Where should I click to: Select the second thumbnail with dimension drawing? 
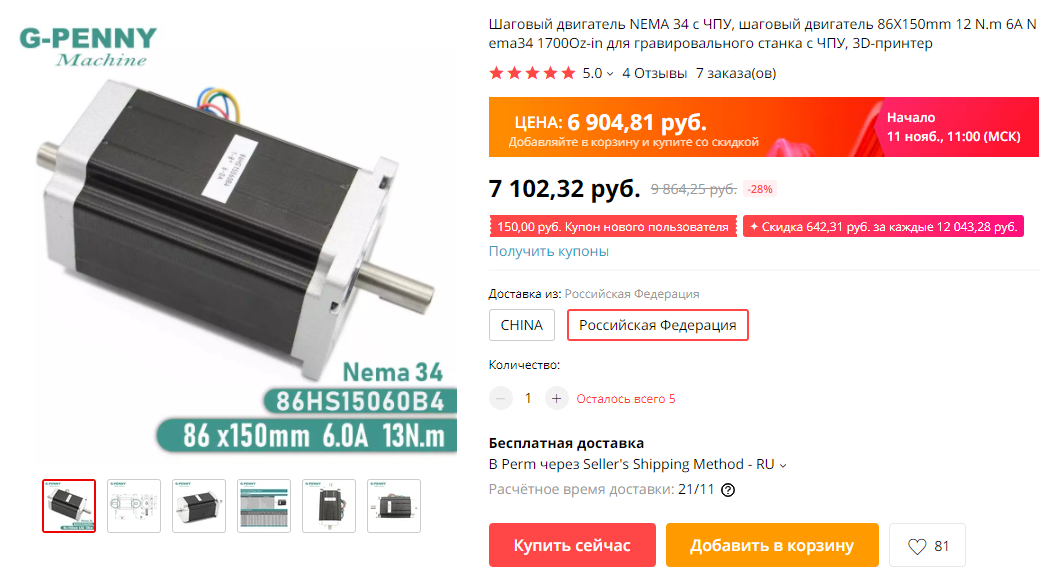(134, 506)
